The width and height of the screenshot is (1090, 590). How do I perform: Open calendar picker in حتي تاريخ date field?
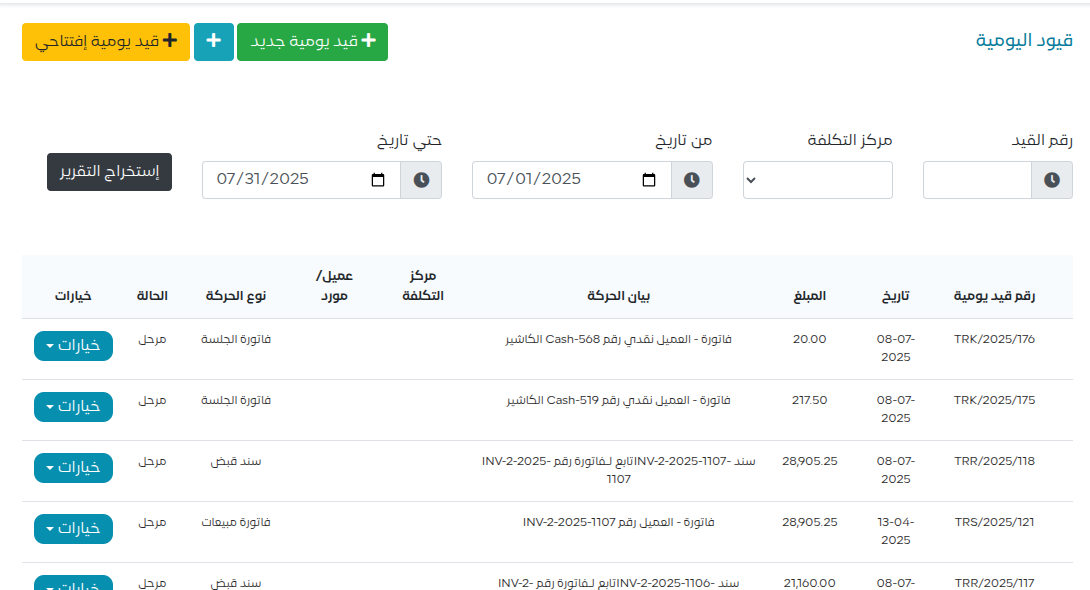coord(378,180)
